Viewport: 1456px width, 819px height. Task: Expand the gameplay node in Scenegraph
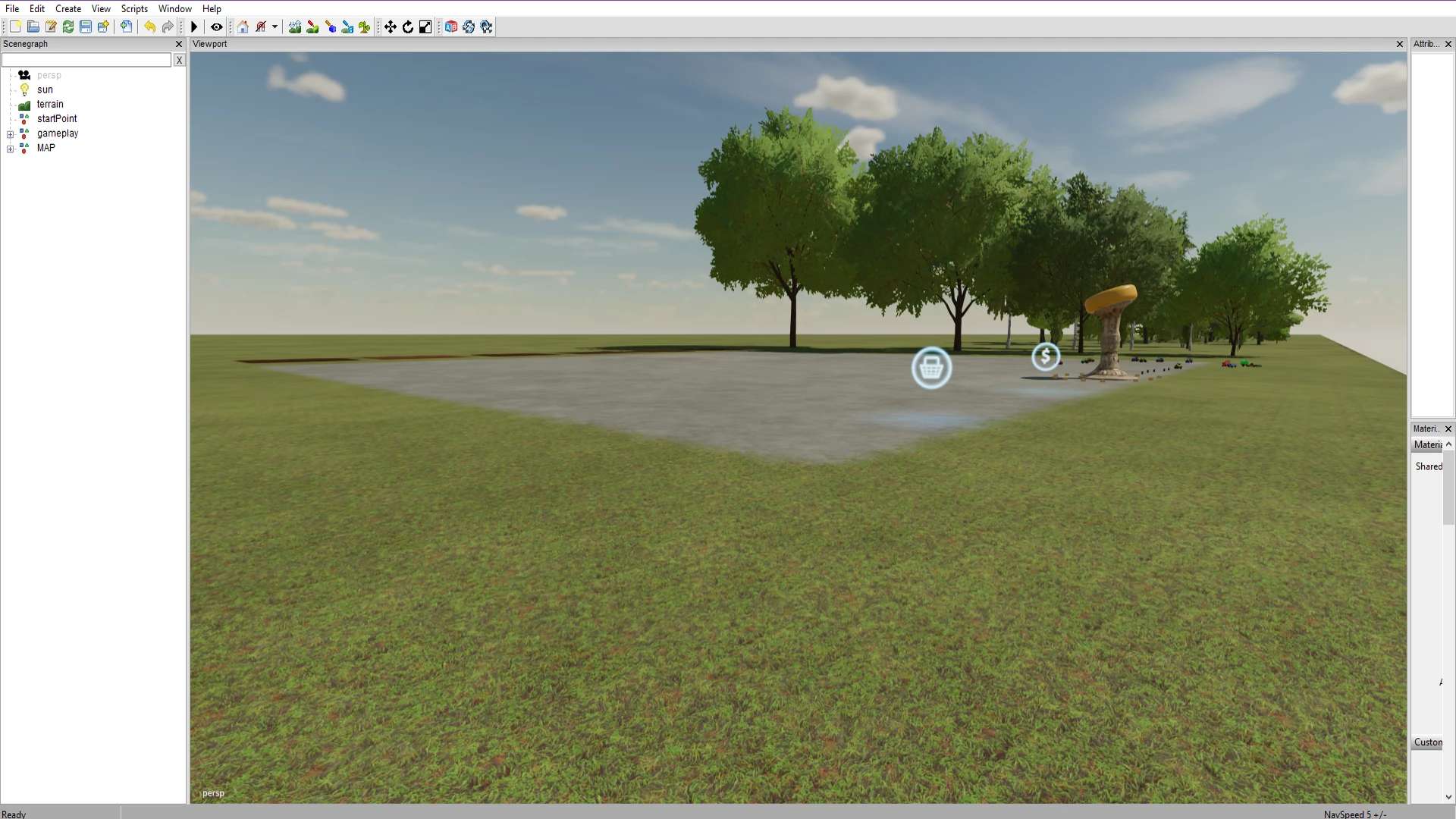click(x=10, y=134)
